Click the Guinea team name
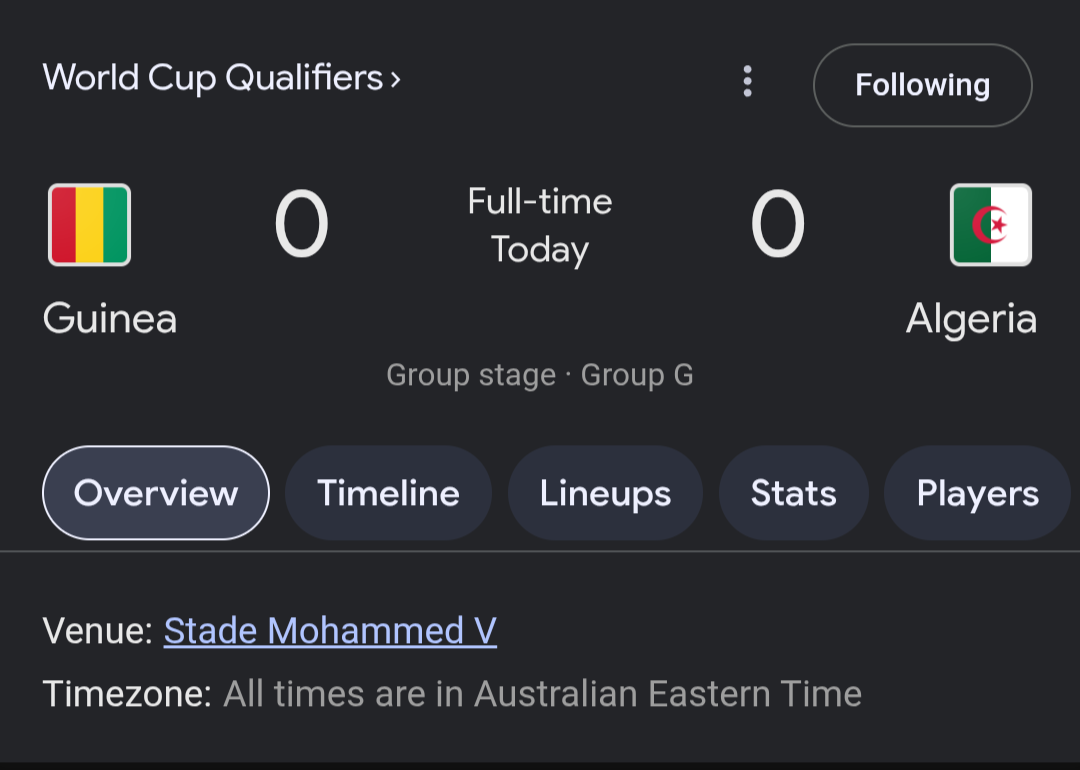Screen dimensions: 1080x770 tap(110, 319)
